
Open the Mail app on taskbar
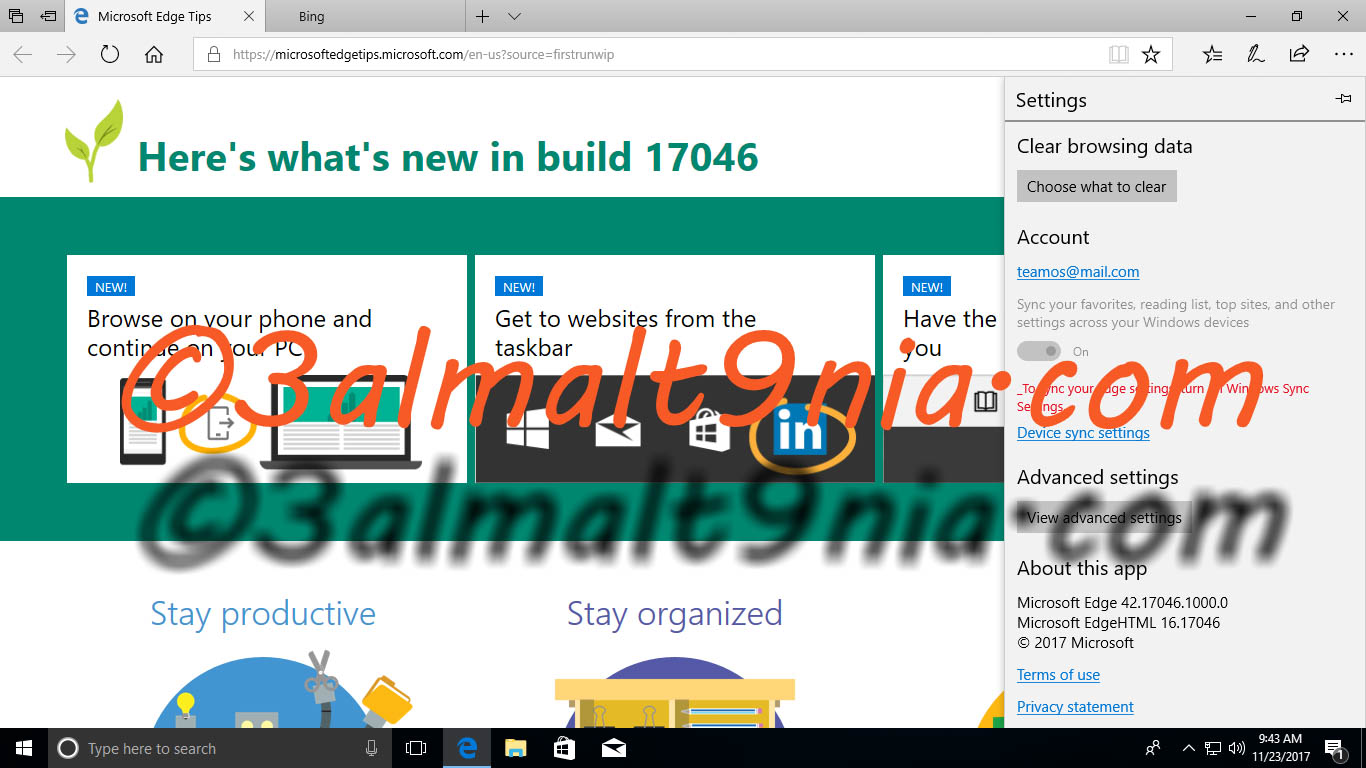click(614, 748)
